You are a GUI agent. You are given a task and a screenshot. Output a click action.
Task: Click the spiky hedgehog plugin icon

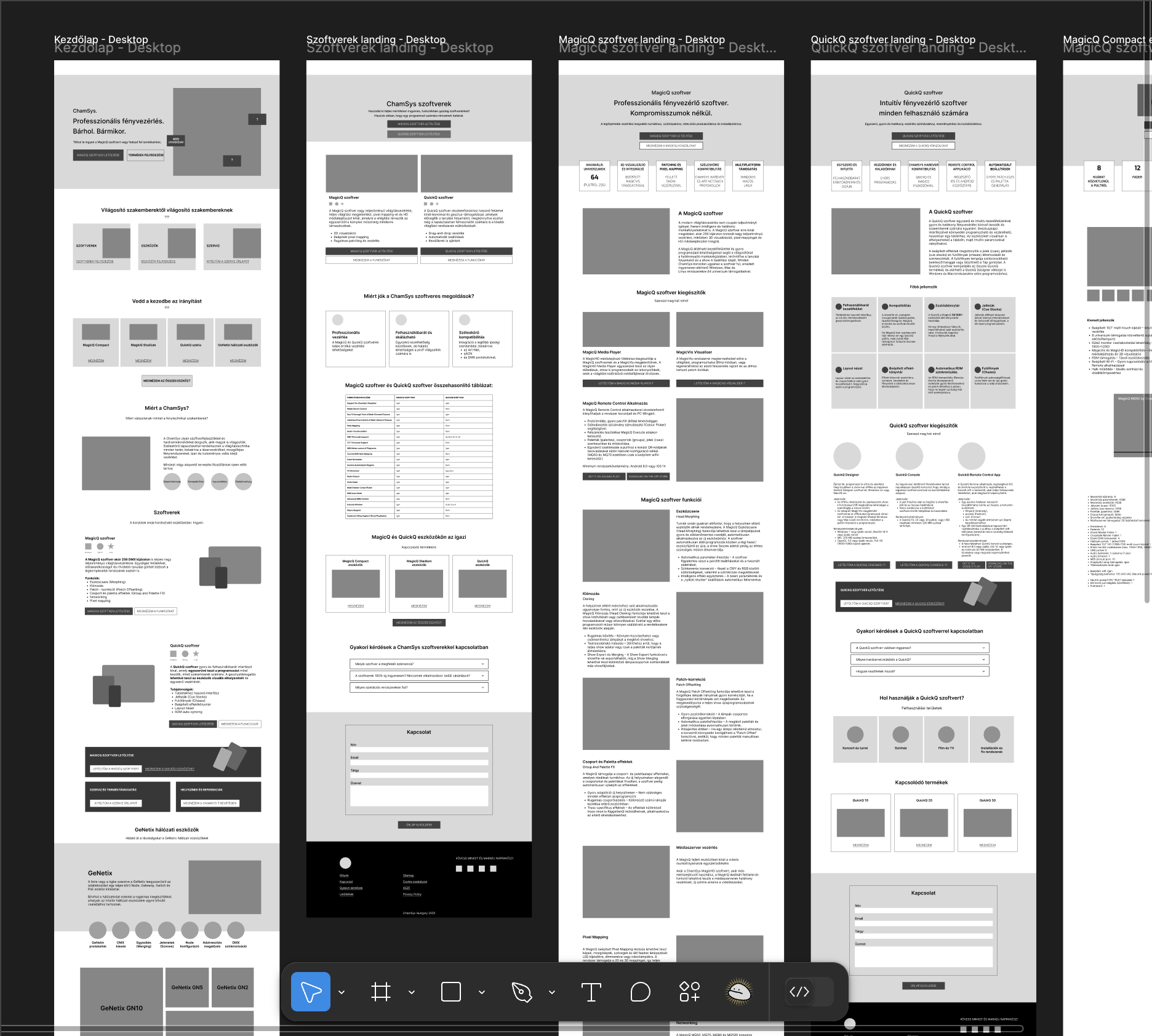(739, 992)
